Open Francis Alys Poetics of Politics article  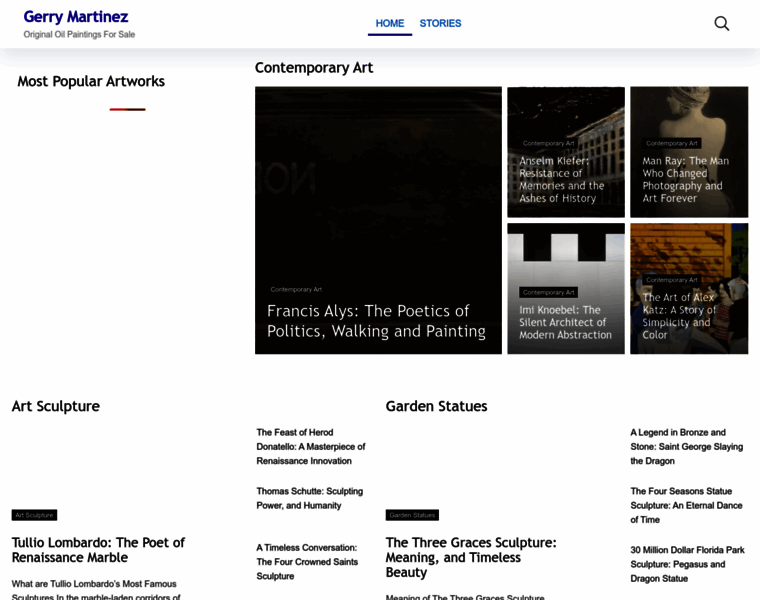[x=376, y=321]
